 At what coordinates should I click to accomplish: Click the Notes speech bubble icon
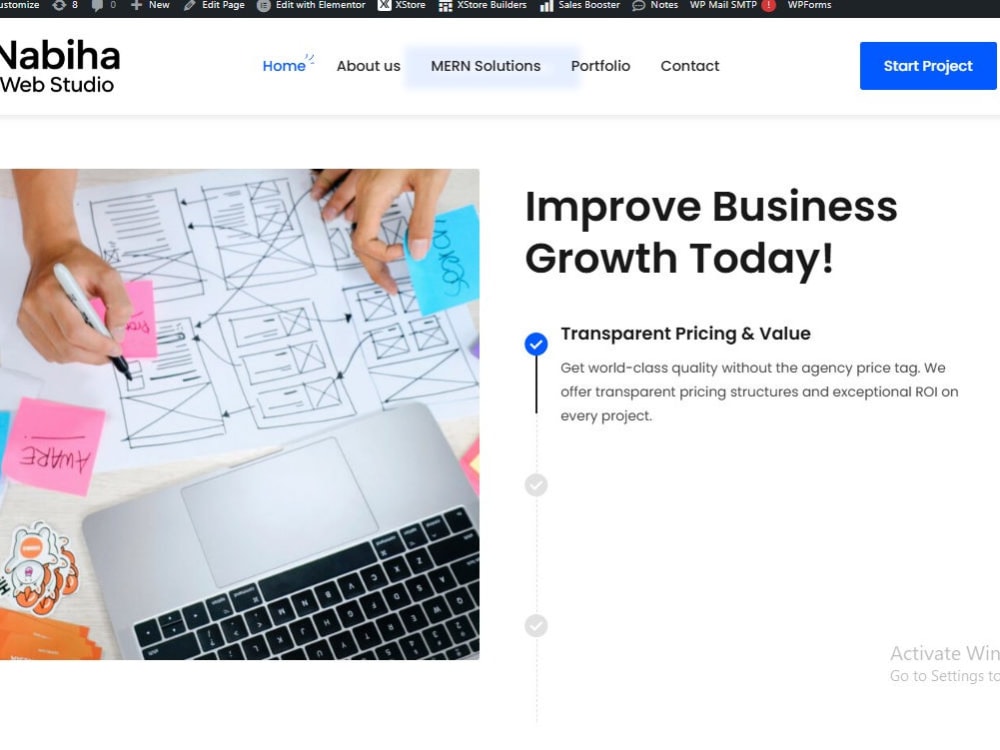pyautogui.click(x=638, y=6)
